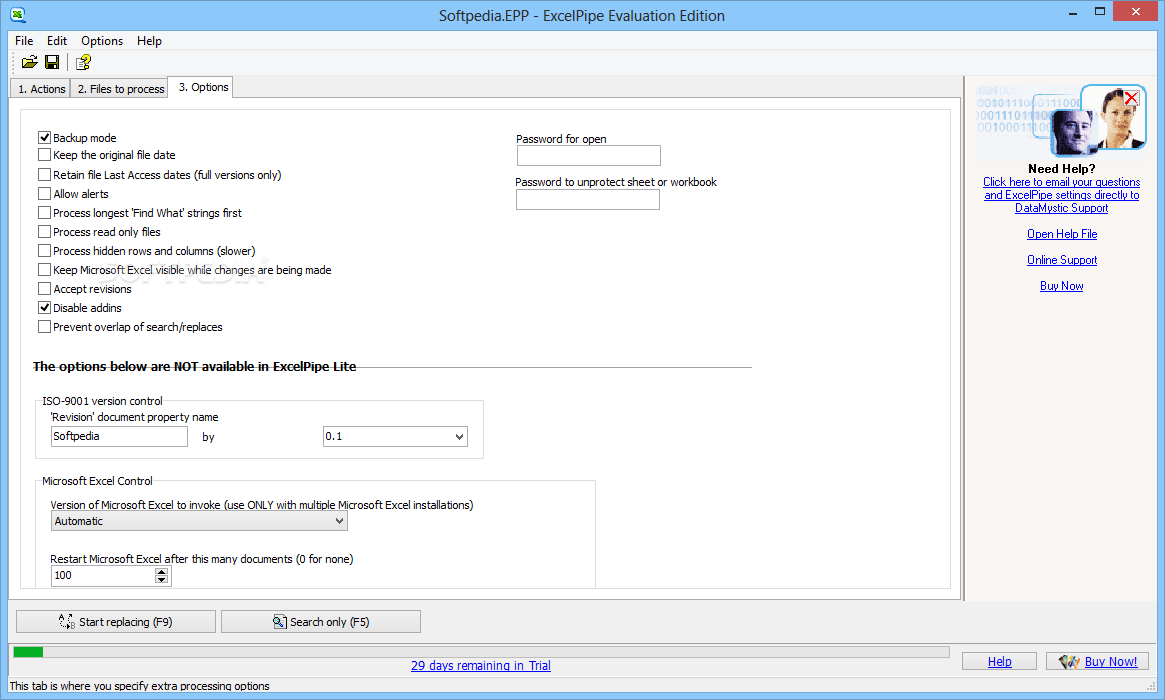This screenshot has width=1165, height=700.
Task: Enable the Allow alerts checkbox
Action: (x=45, y=194)
